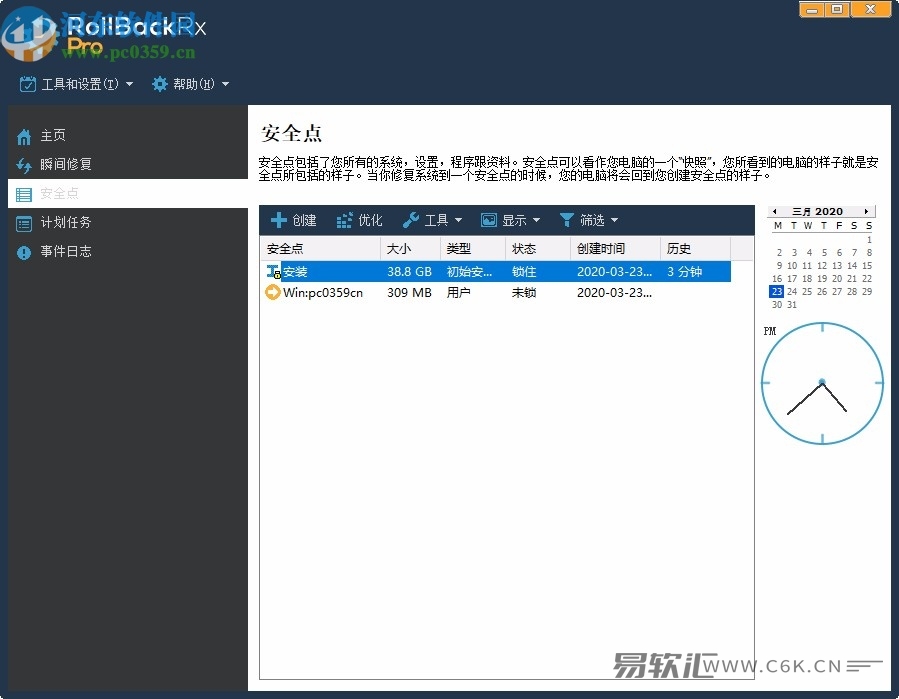Go to previous month in calendar
This screenshot has width=899, height=699.
point(775,212)
